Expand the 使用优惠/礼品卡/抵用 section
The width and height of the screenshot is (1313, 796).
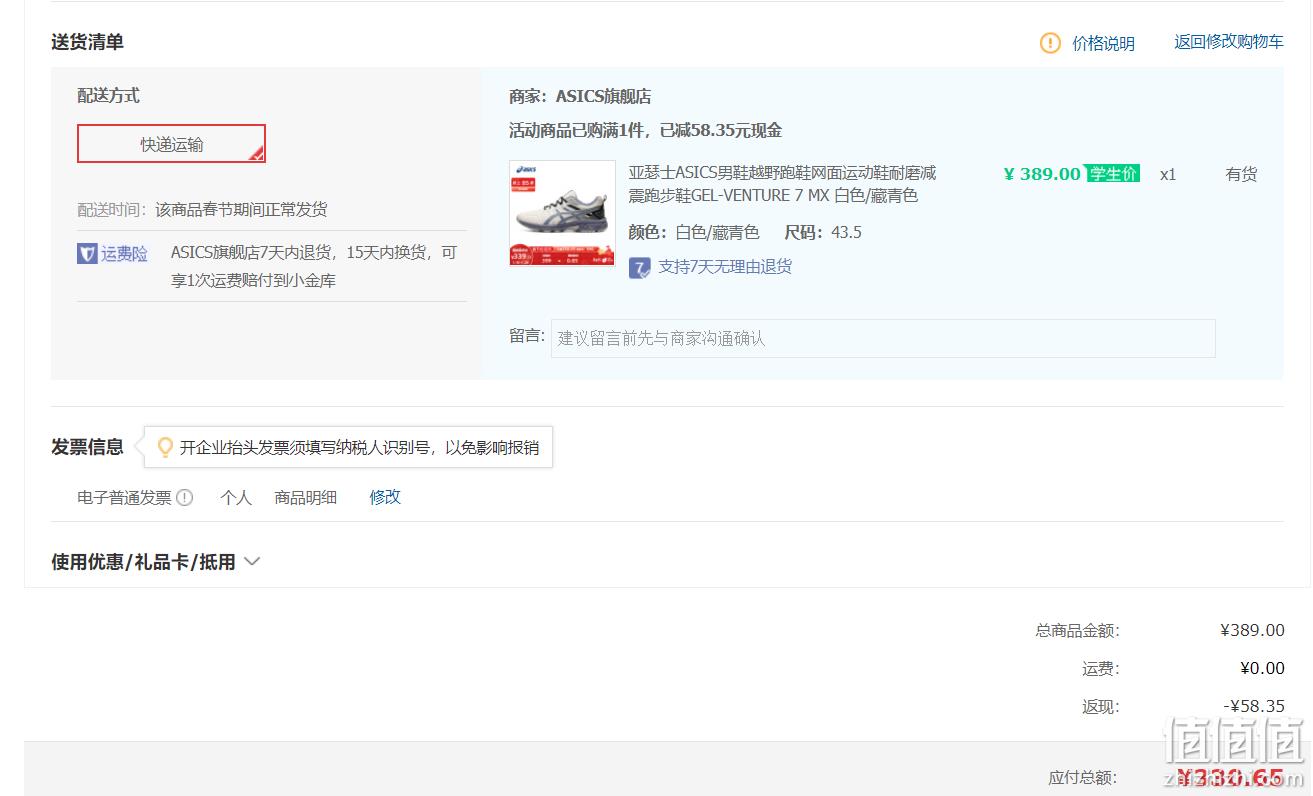(x=156, y=562)
